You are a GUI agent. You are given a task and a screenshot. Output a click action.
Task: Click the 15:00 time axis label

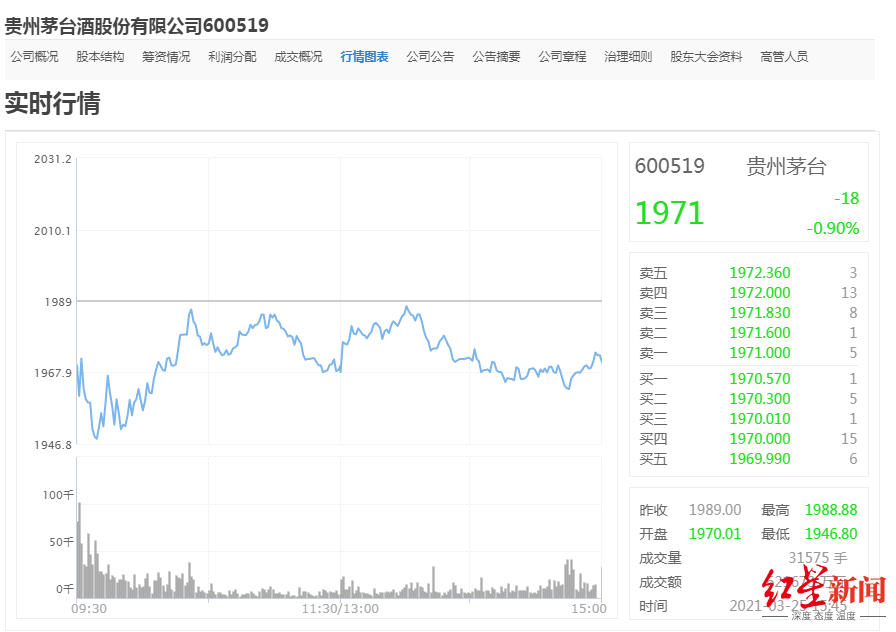point(589,609)
